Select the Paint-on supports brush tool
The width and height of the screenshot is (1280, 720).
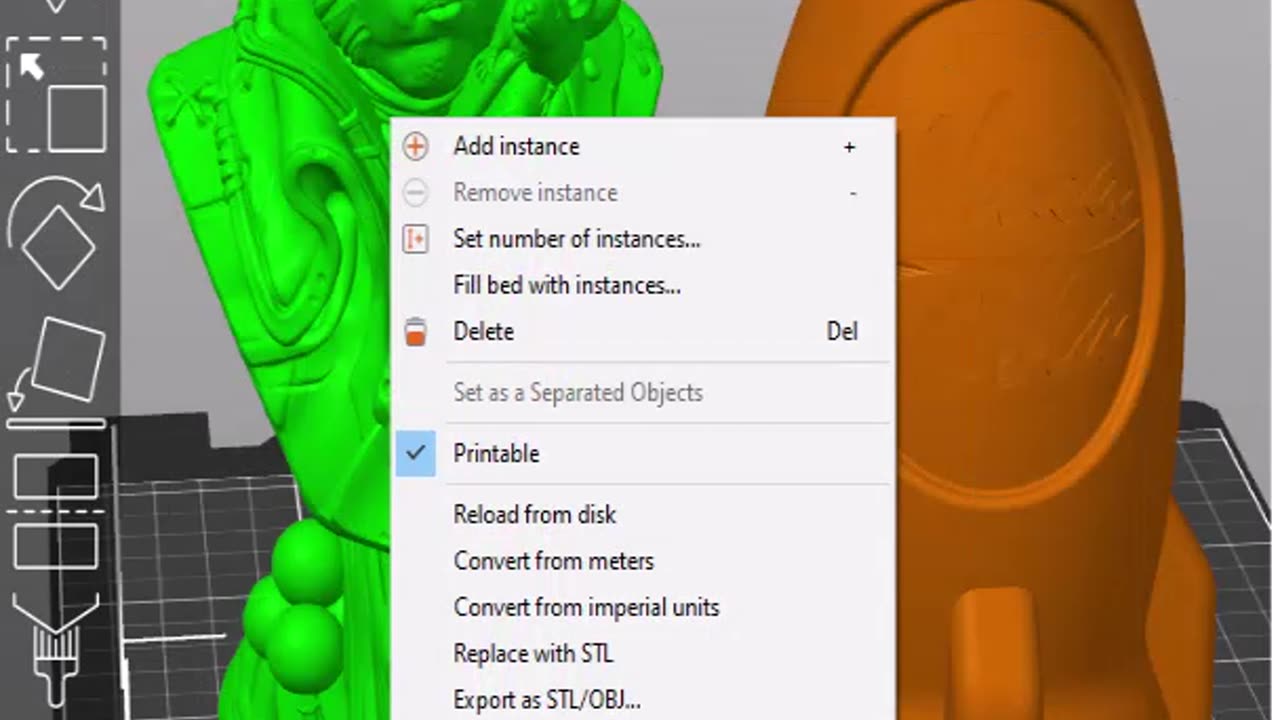pyautogui.click(x=56, y=650)
